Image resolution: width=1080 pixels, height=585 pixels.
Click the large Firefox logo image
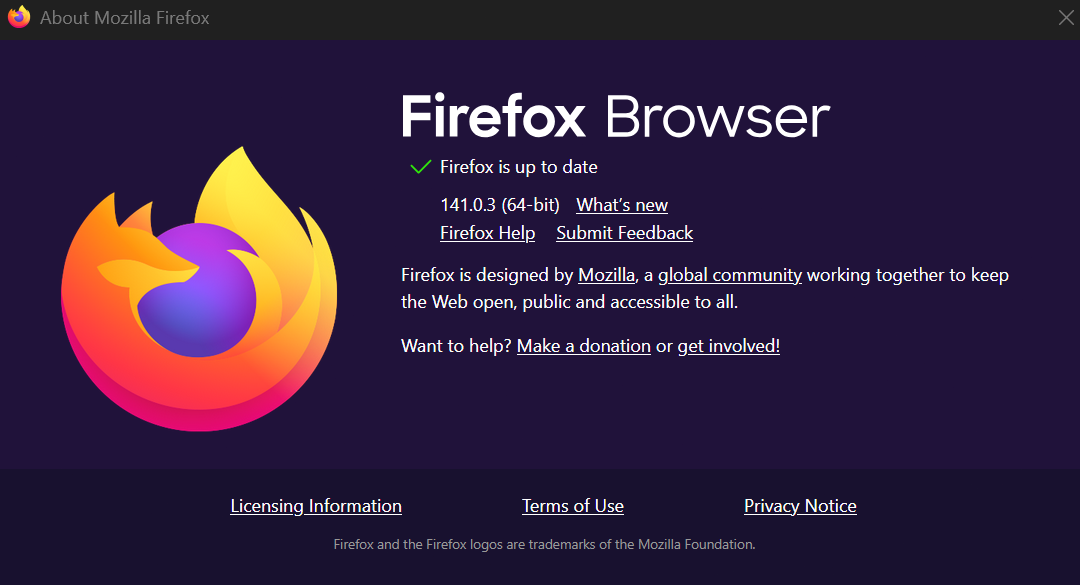pyautogui.click(x=199, y=289)
